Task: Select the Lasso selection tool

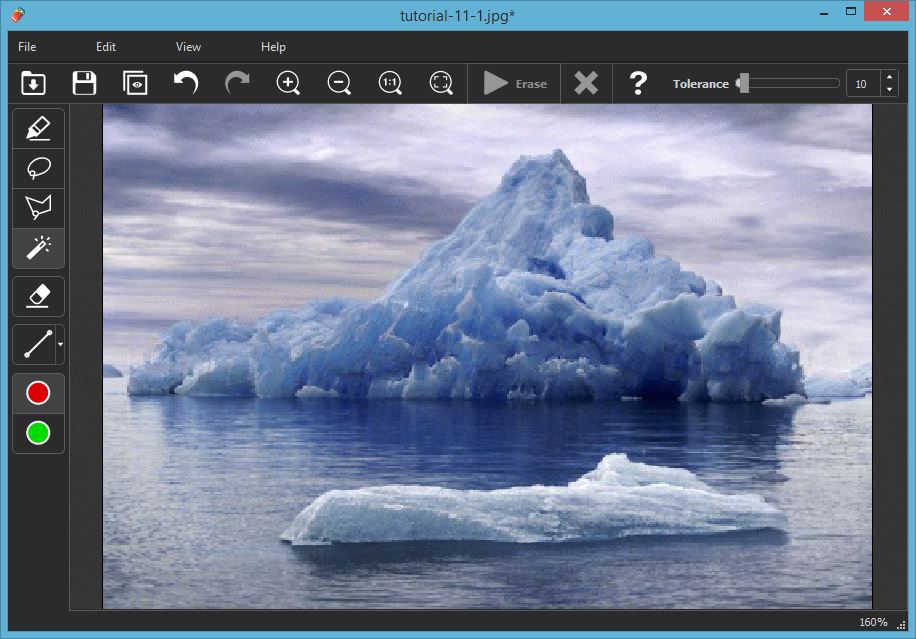Action: pyautogui.click(x=37, y=168)
